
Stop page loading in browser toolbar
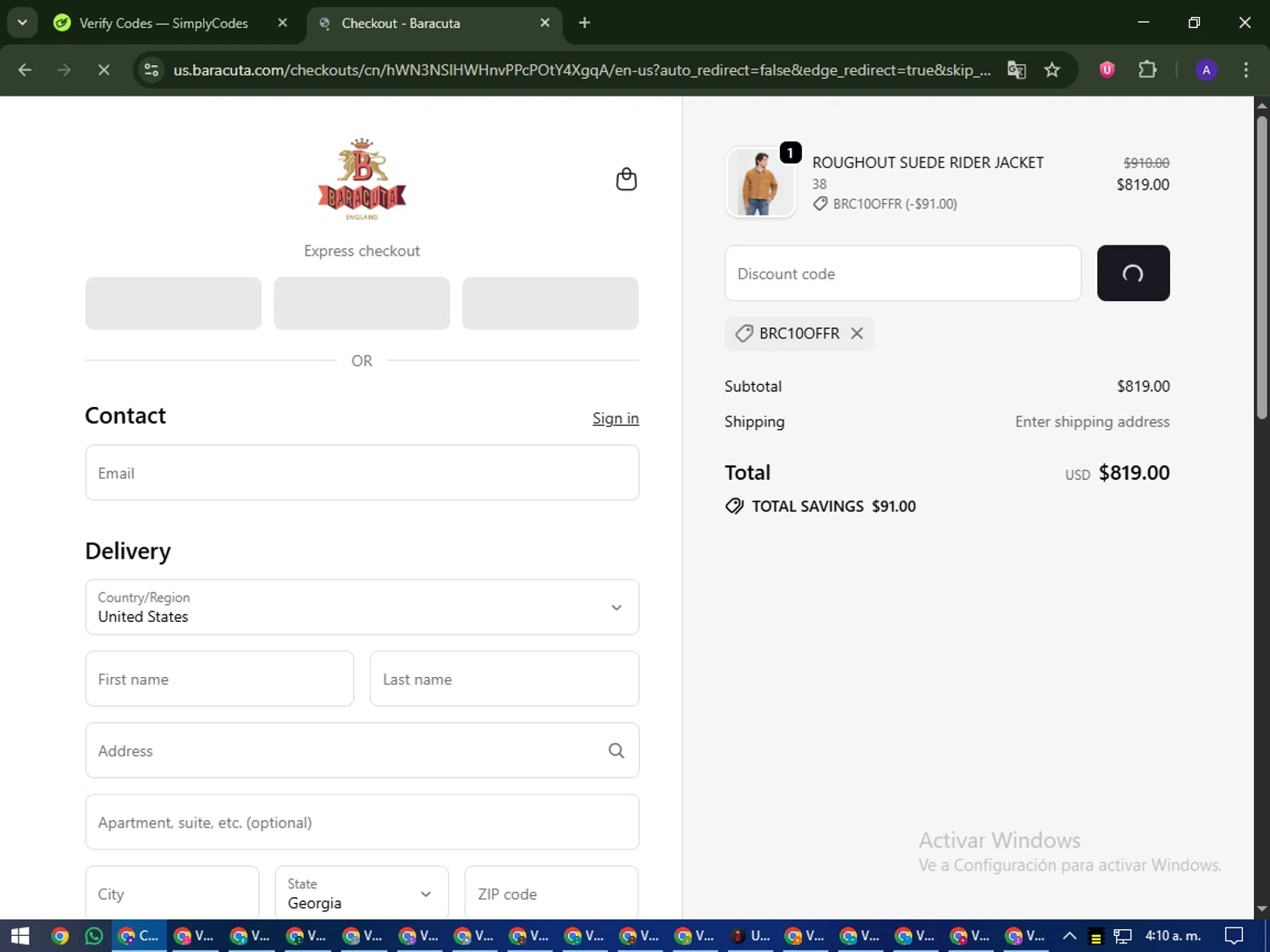103,70
